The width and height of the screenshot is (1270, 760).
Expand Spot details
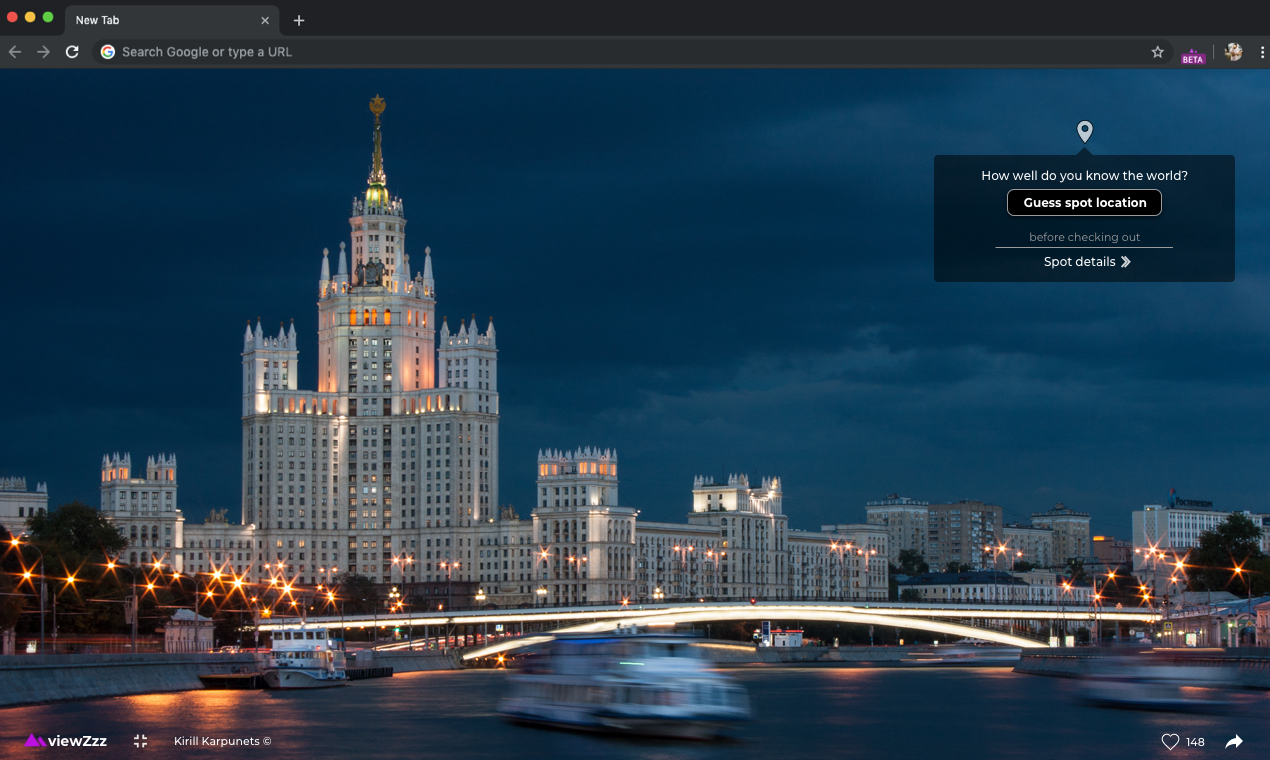tap(1086, 262)
